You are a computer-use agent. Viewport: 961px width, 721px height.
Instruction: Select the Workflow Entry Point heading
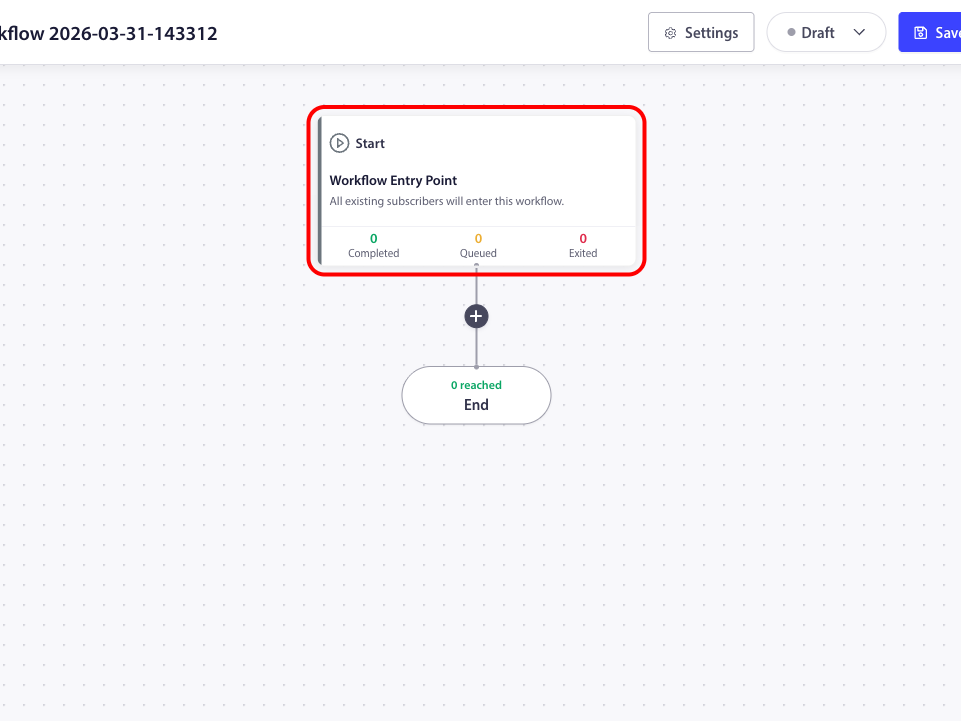click(393, 181)
